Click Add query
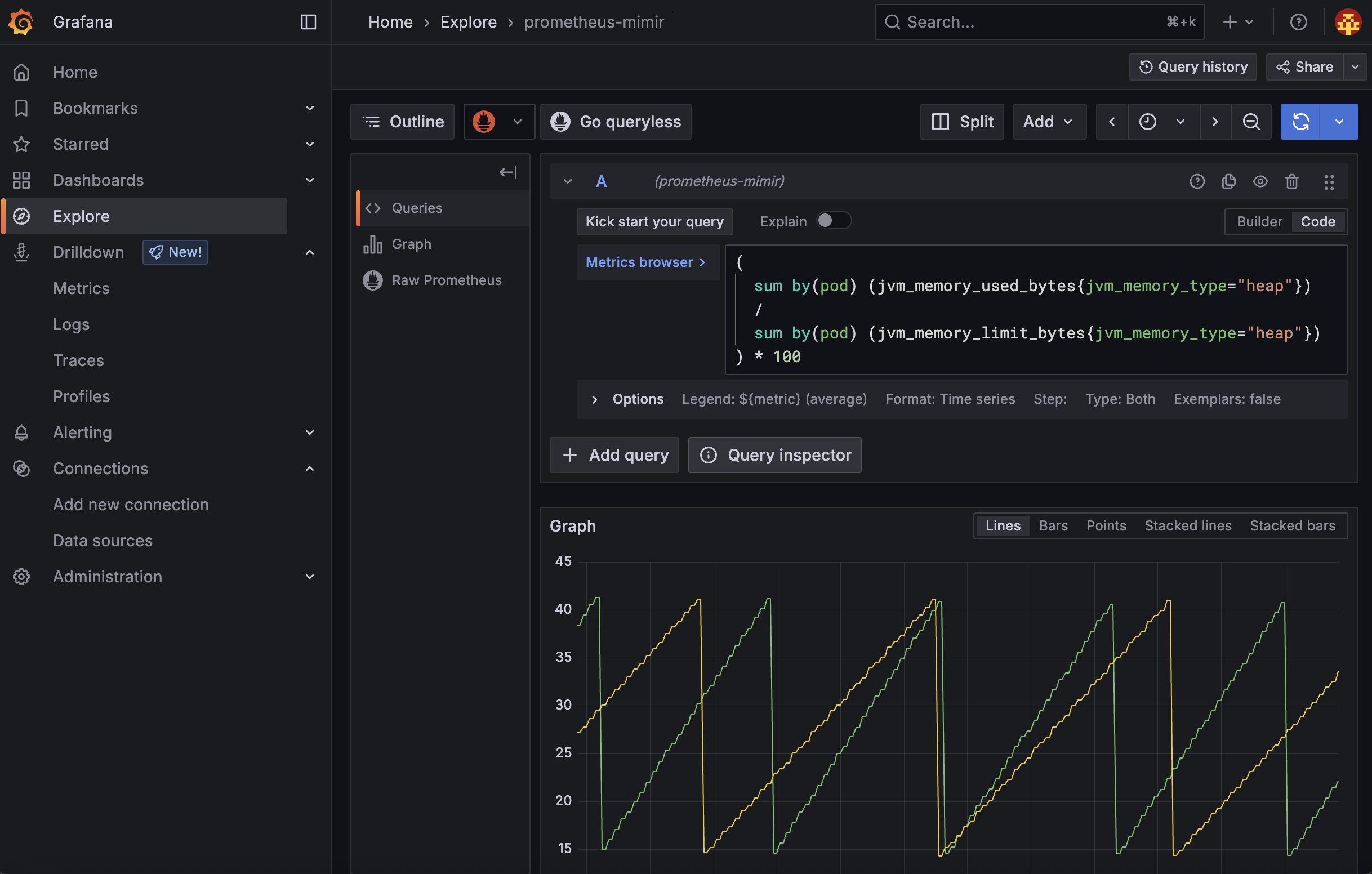The width and height of the screenshot is (1372, 874). pos(614,454)
